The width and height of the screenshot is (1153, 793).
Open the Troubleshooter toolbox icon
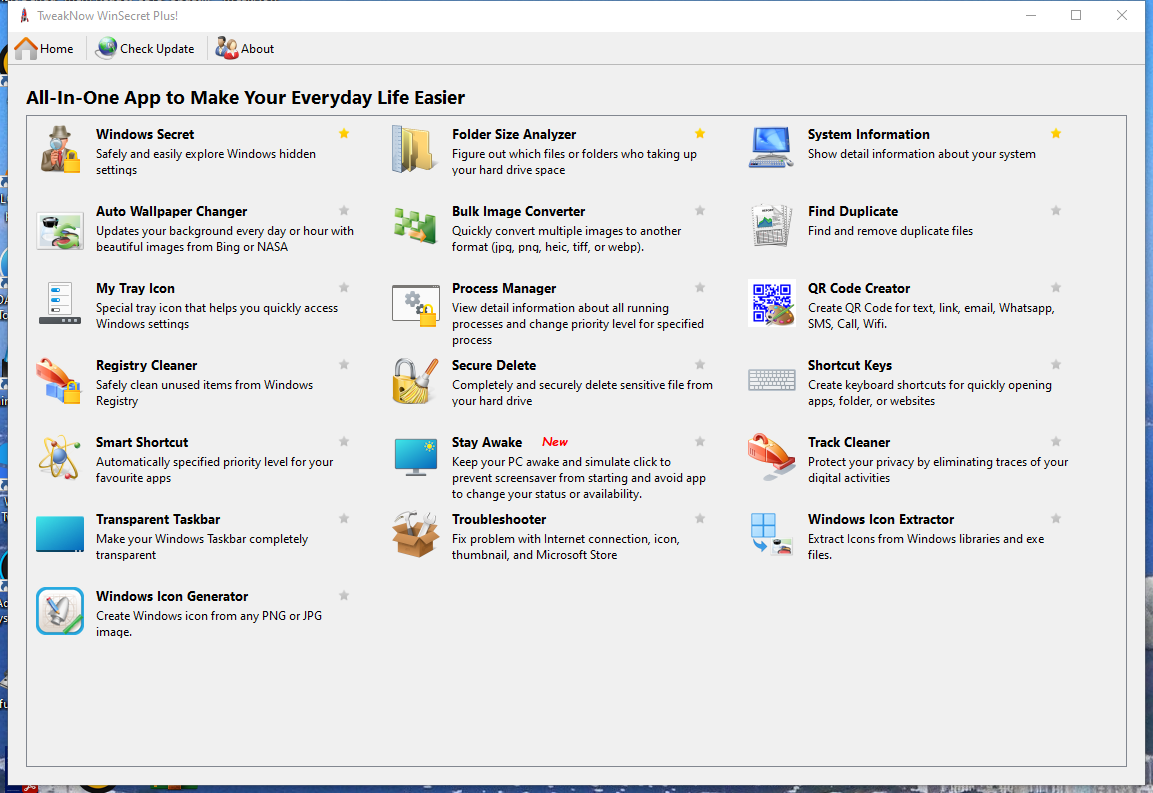(414, 535)
